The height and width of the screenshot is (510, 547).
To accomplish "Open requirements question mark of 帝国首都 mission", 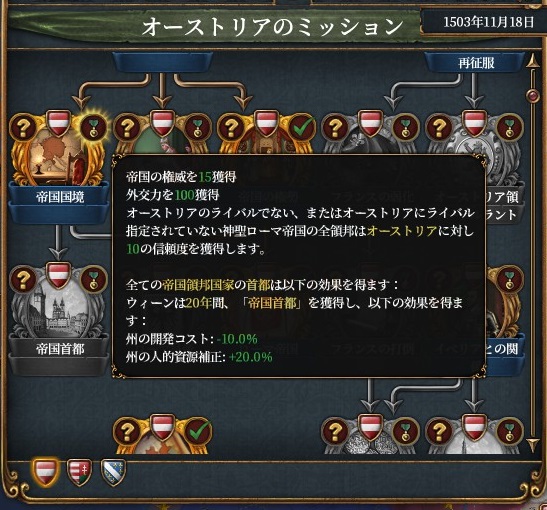I will (23, 280).
